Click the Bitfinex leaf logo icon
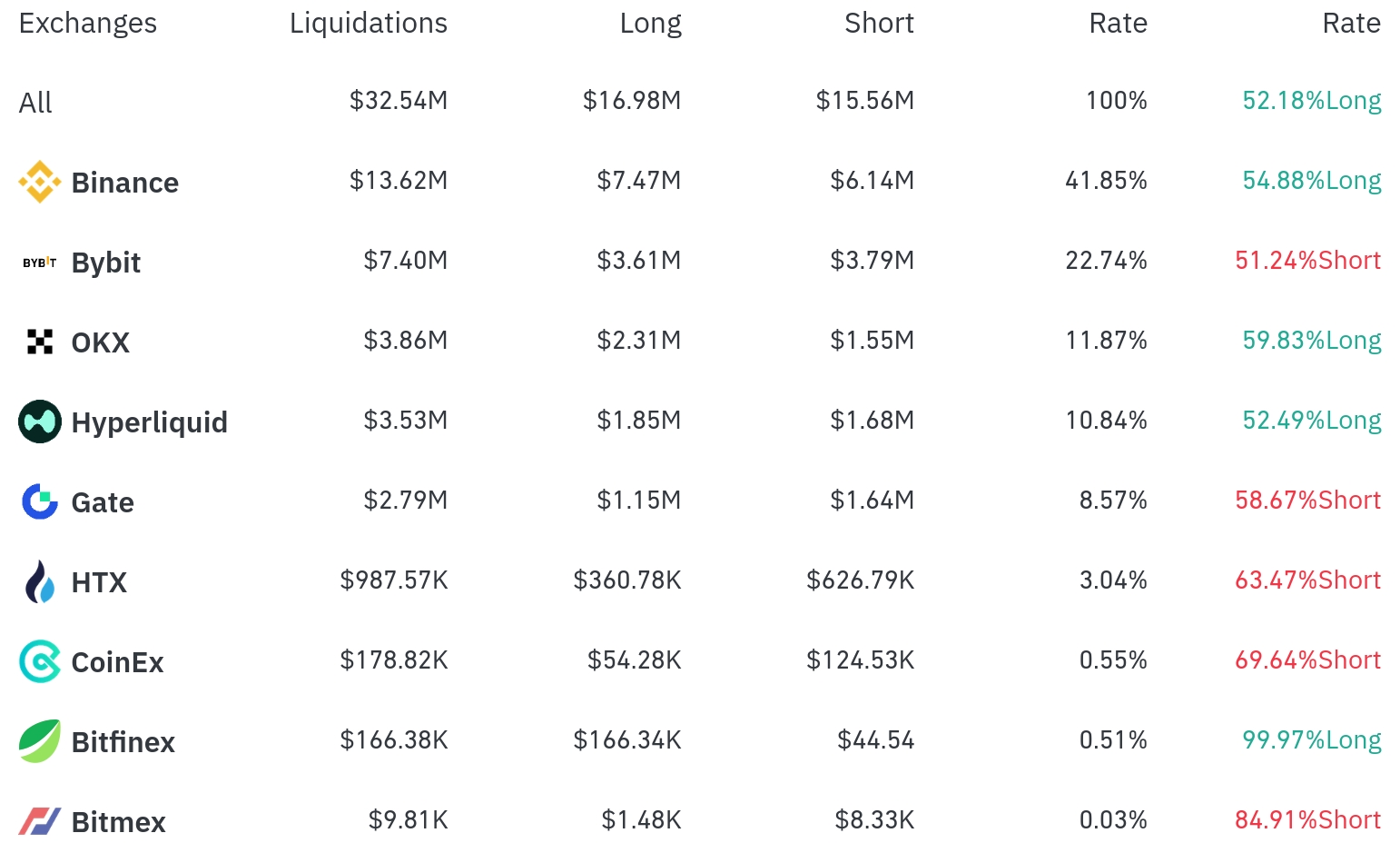The height and width of the screenshot is (843, 1400). tap(40, 741)
